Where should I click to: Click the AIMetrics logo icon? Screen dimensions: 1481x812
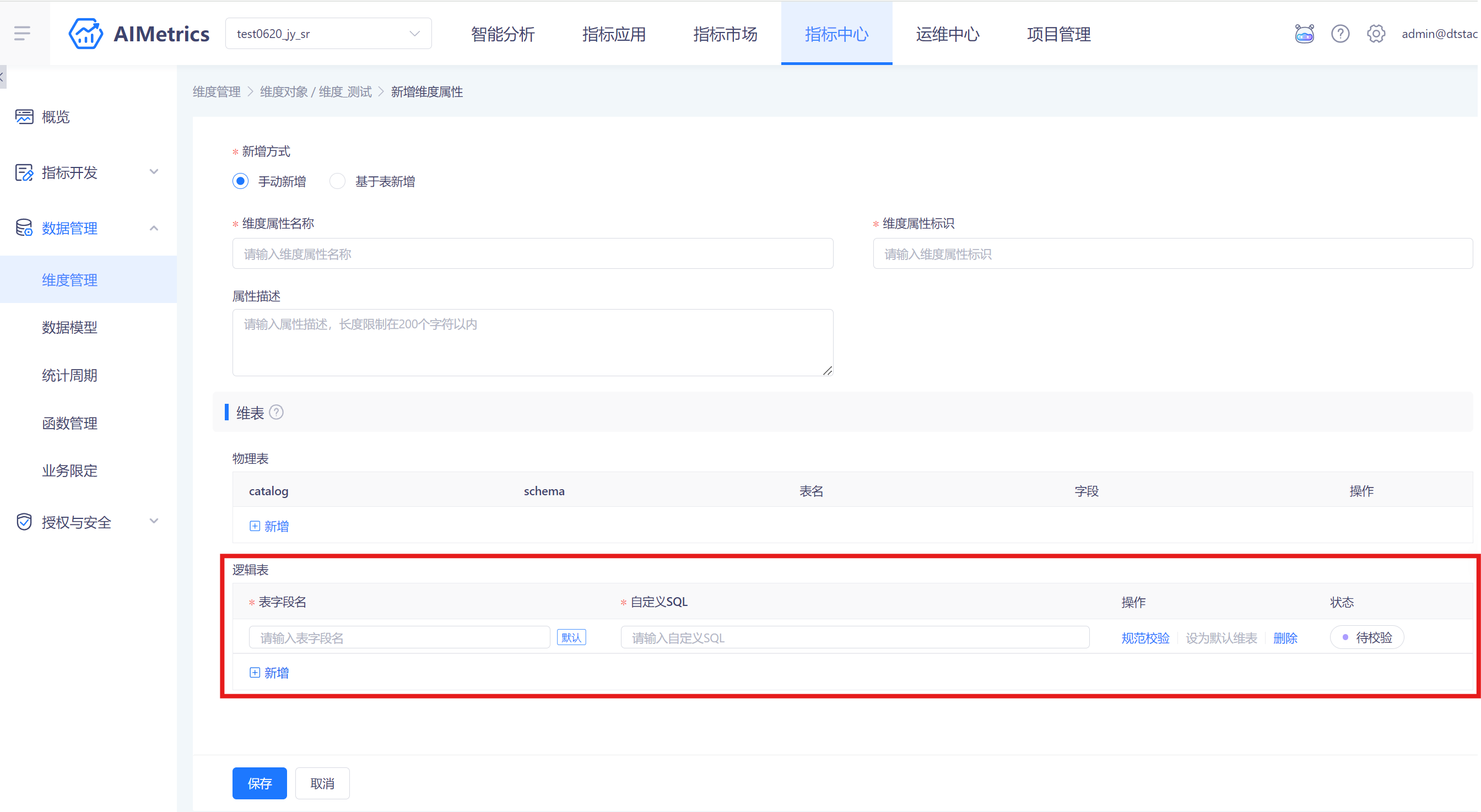[85, 34]
